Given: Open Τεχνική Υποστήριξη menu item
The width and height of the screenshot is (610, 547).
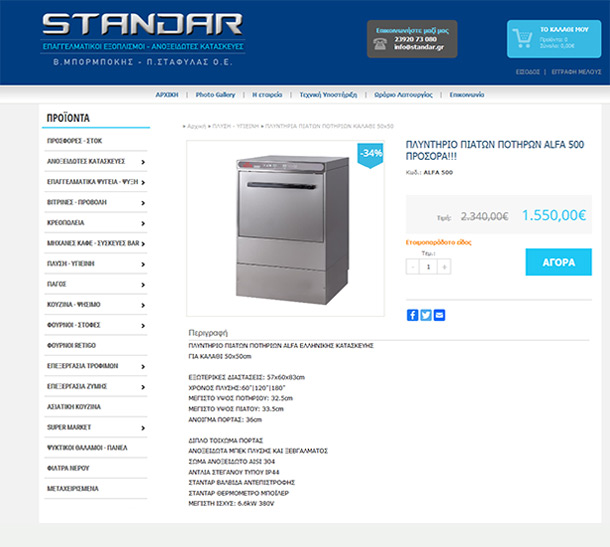Looking at the screenshot, I should coord(328,95).
